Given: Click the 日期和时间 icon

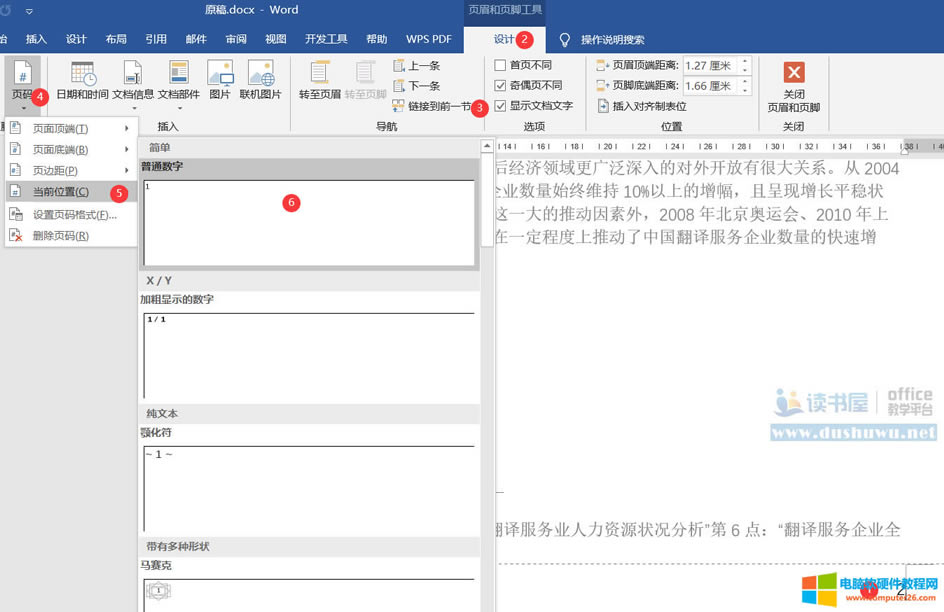Looking at the screenshot, I should pos(82,74).
